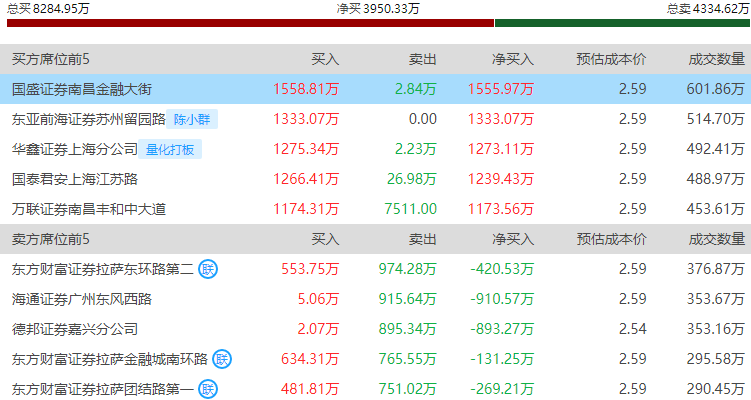751x400 pixels.
Task: Click buy value 1266.41万
Action: click(306, 179)
